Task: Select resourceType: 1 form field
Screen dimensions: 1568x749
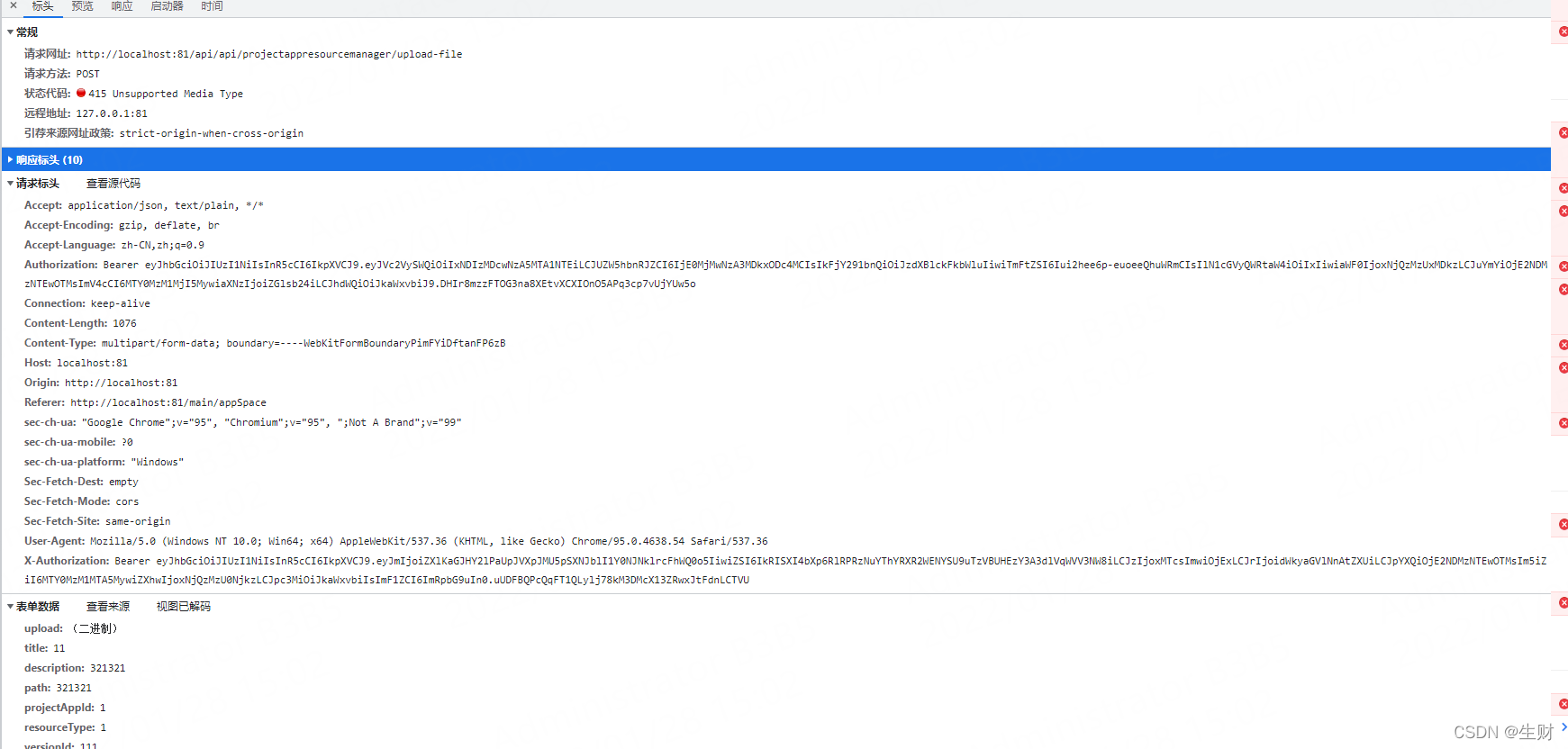Action: pyautogui.click(x=65, y=727)
